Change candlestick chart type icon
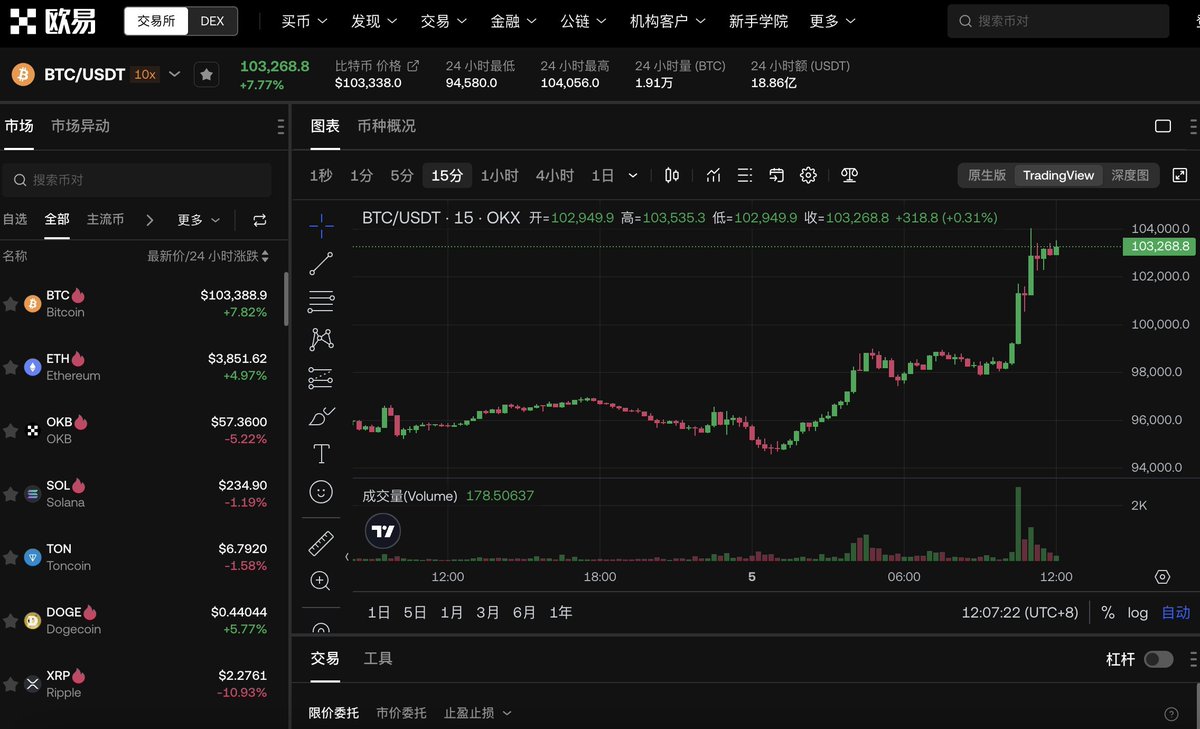1200x729 pixels. coord(672,175)
